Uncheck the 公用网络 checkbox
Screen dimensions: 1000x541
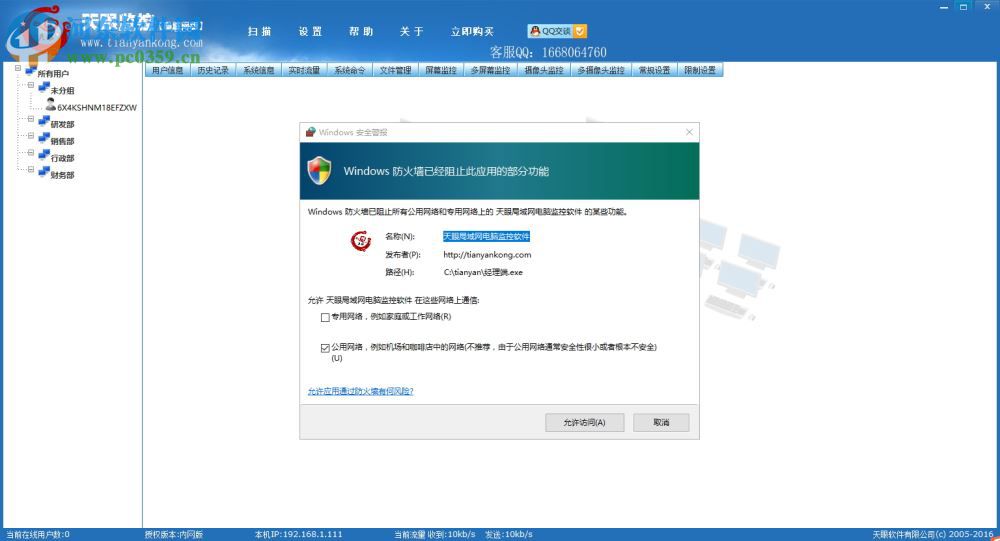tap(325, 348)
